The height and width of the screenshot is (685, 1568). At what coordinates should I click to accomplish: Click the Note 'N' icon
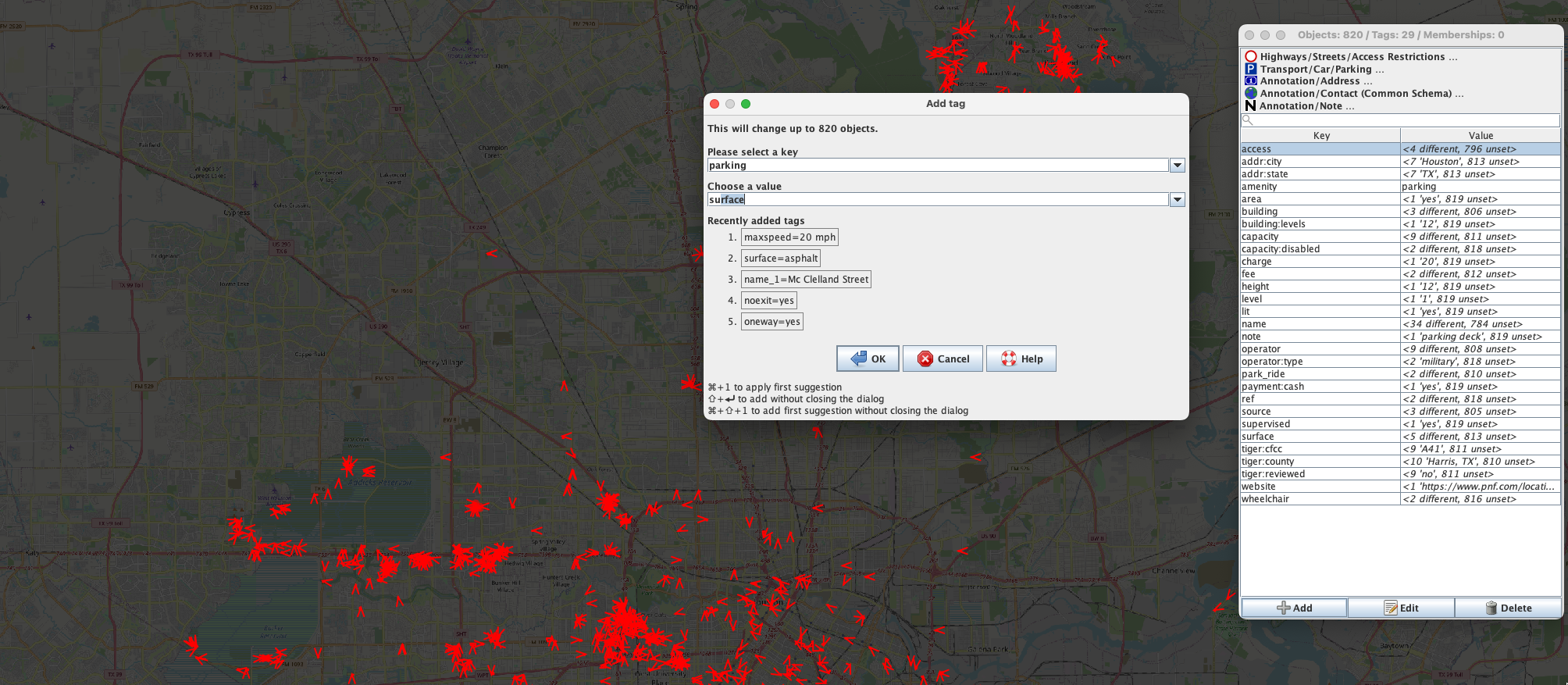pos(1250,105)
